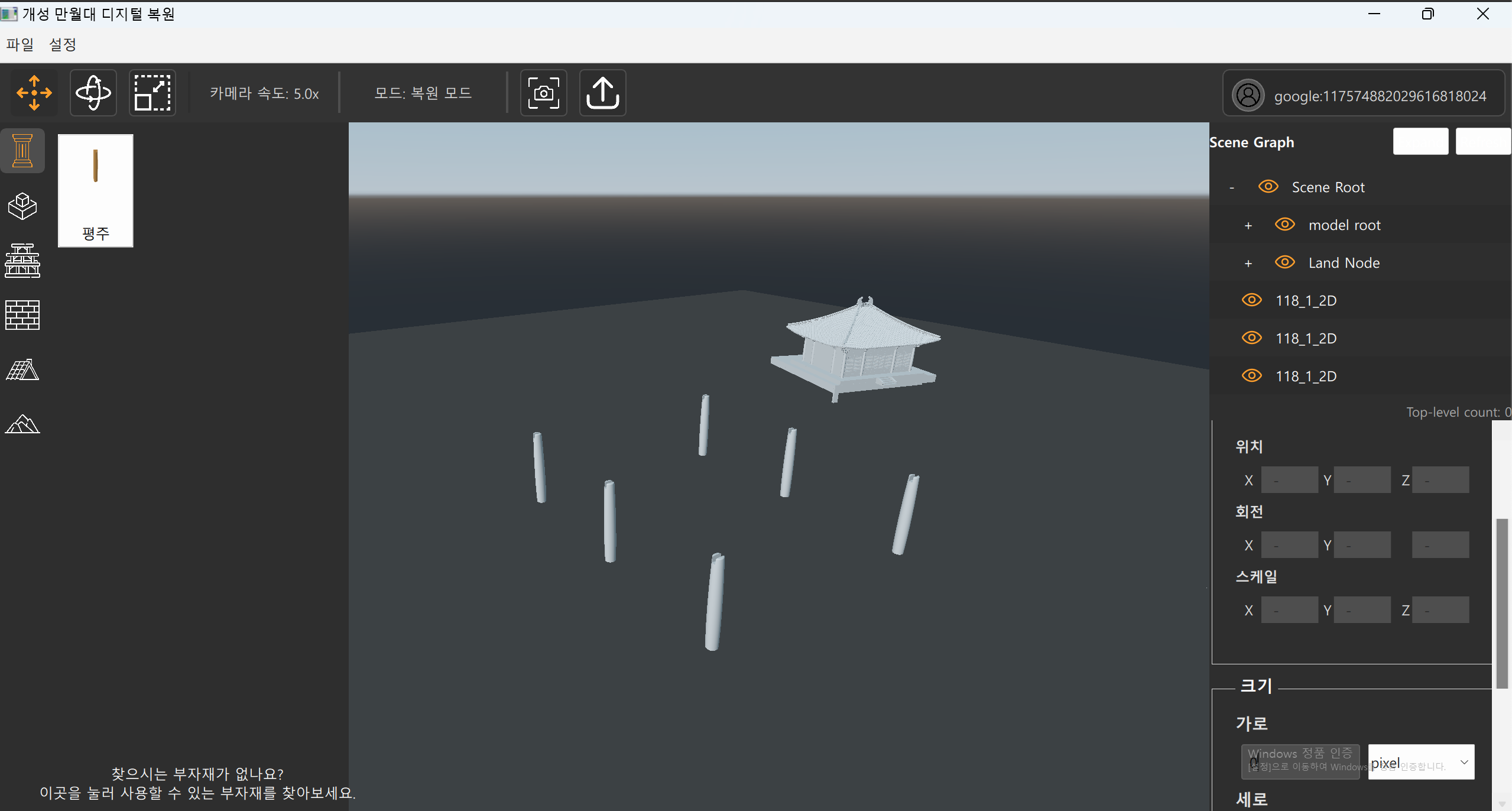
Task: Open the 설정 menu
Action: [63, 44]
